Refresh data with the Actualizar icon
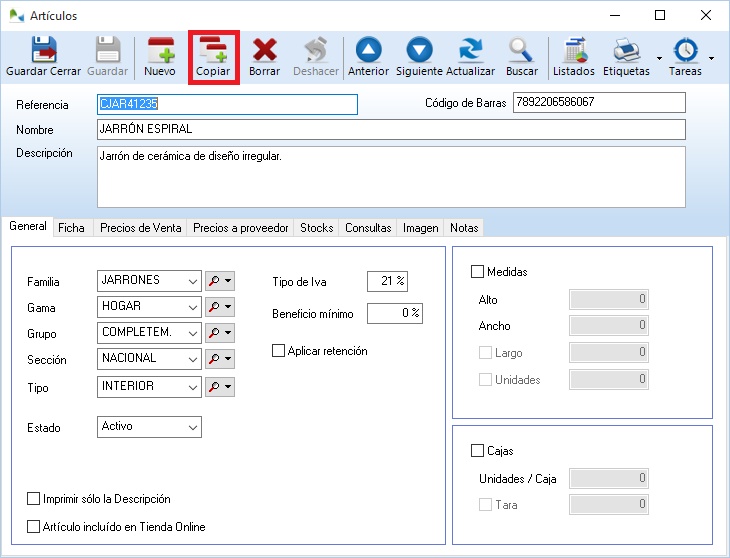The image size is (730, 558). 470,57
